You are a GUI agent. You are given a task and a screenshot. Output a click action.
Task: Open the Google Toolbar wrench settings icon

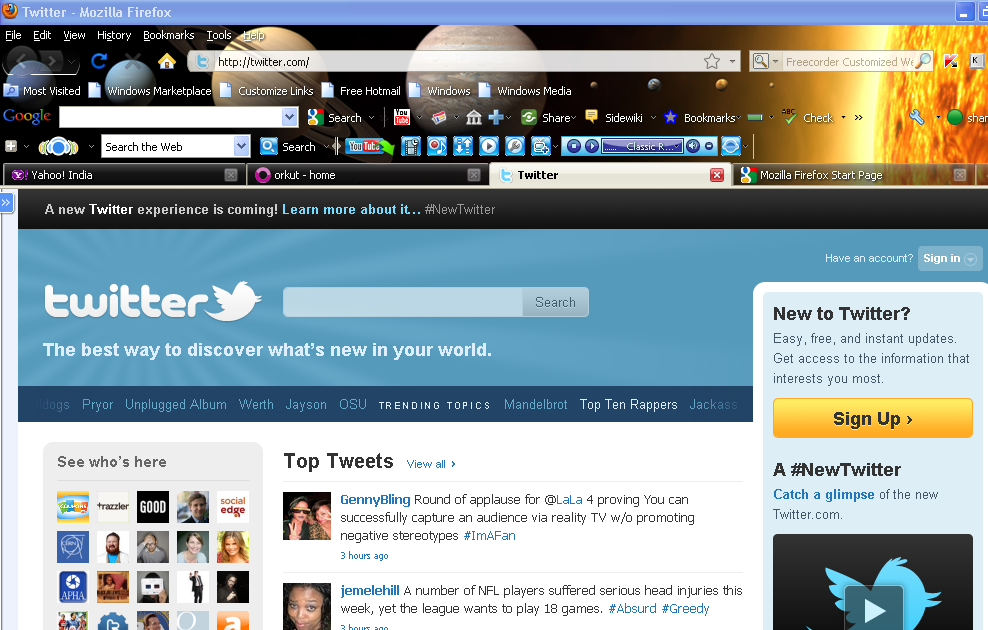click(917, 117)
